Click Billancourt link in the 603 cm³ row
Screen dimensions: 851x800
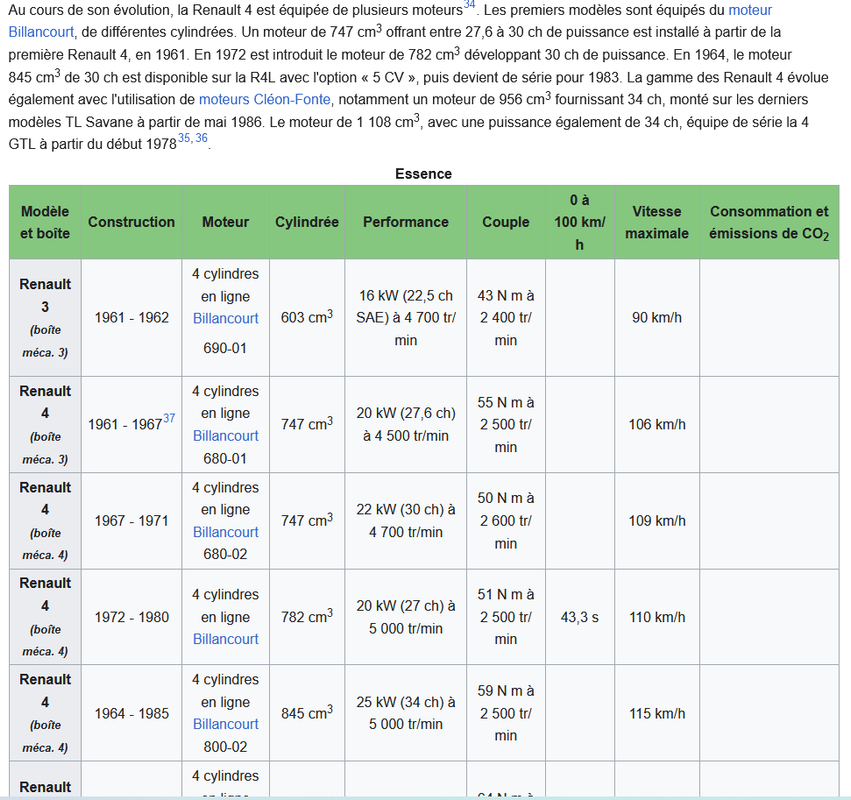pos(225,318)
